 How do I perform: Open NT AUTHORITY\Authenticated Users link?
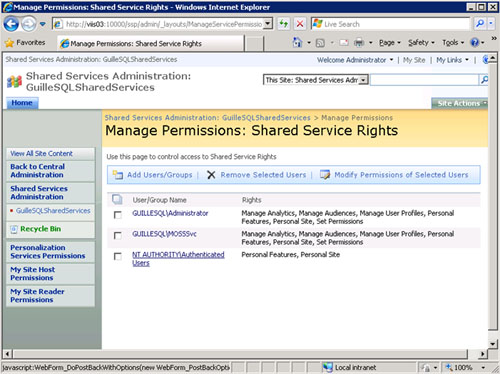click(178, 259)
